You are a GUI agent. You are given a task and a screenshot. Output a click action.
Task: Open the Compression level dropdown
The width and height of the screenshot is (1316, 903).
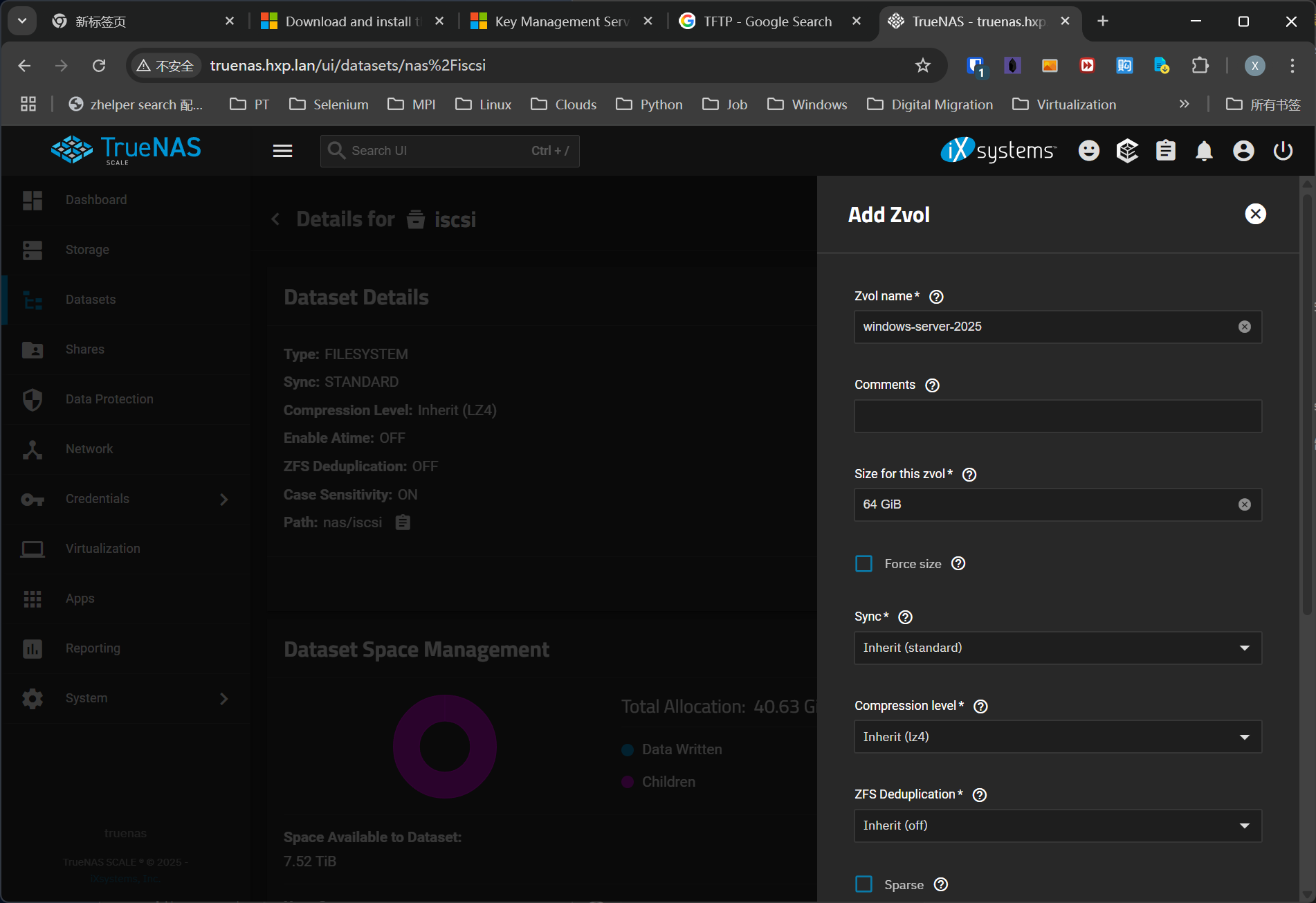1057,737
